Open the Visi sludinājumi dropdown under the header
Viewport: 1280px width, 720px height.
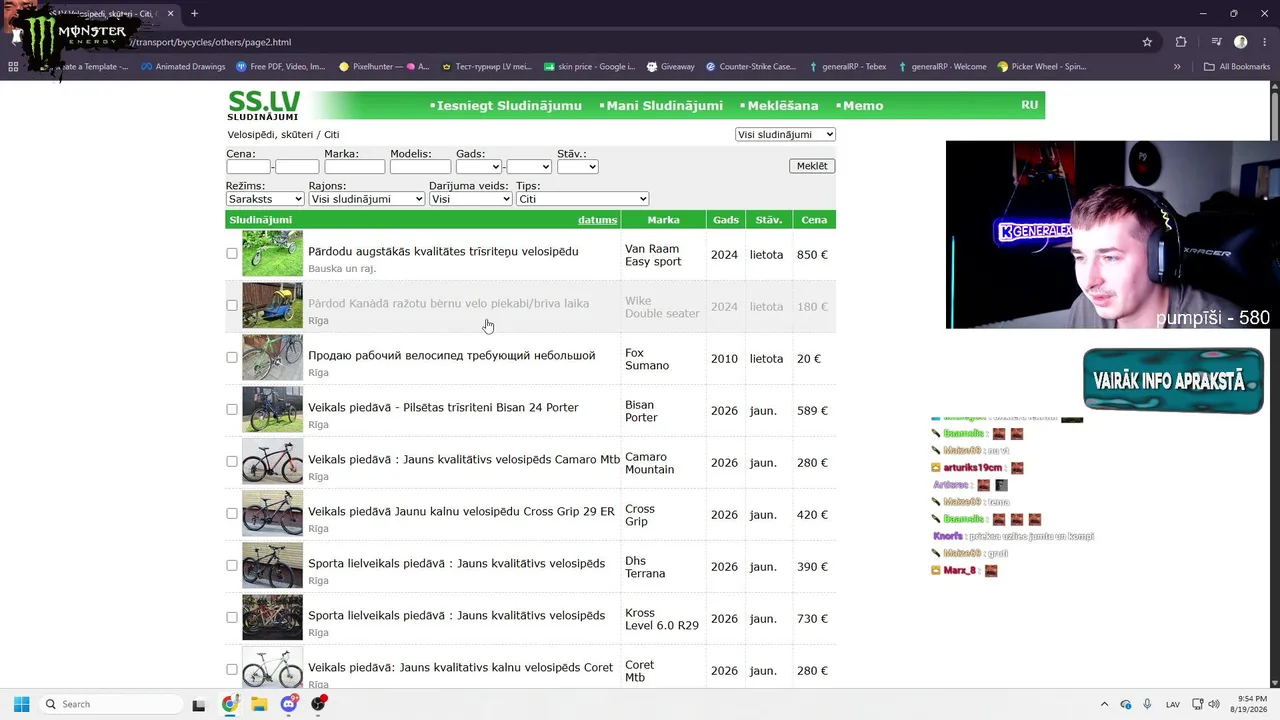click(x=785, y=135)
